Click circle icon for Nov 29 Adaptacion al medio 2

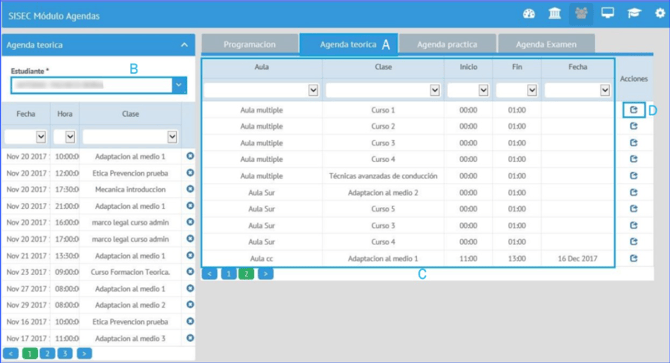190,304
